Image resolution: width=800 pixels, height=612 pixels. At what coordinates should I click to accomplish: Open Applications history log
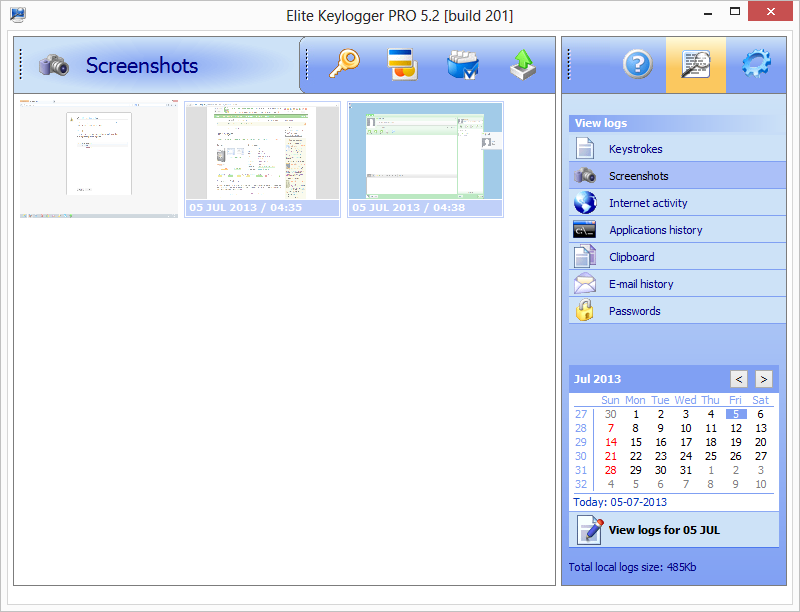point(655,230)
